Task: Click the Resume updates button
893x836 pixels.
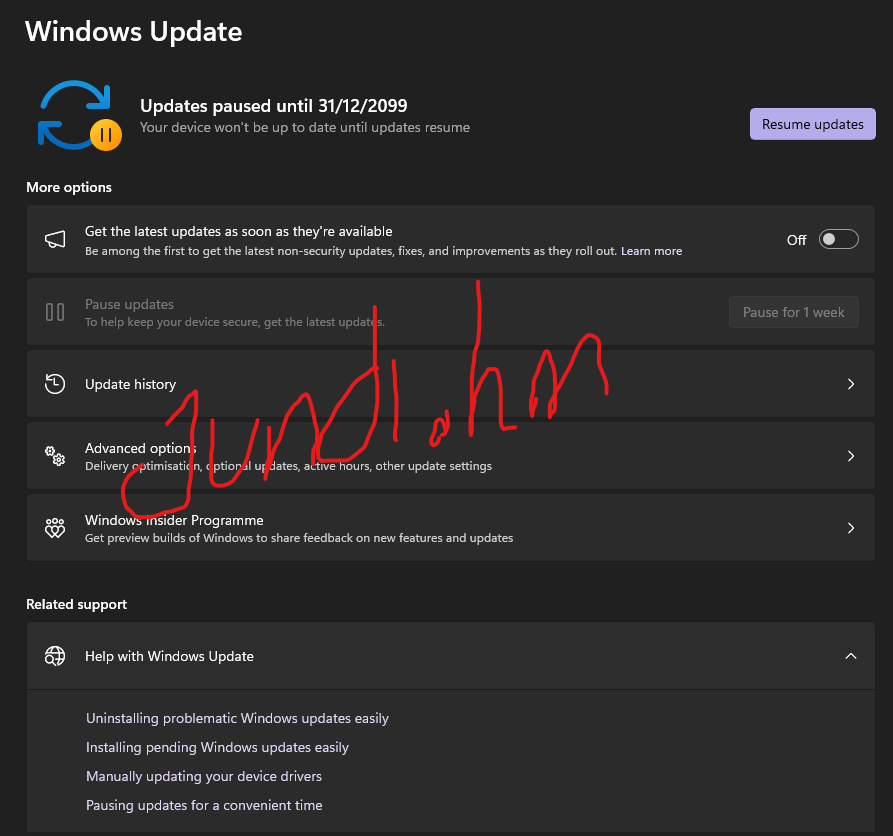Action: point(812,124)
